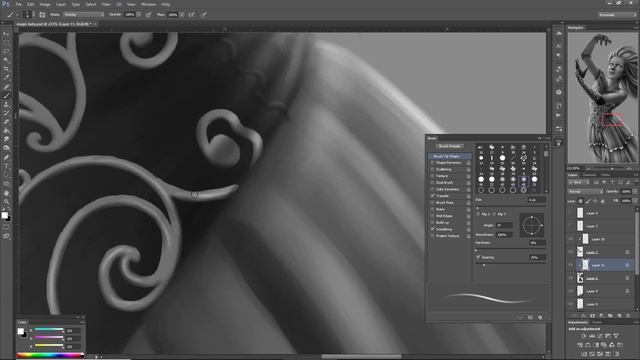
Task: Open the Opacity slider arrow in options bar
Action: click(139, 15)
